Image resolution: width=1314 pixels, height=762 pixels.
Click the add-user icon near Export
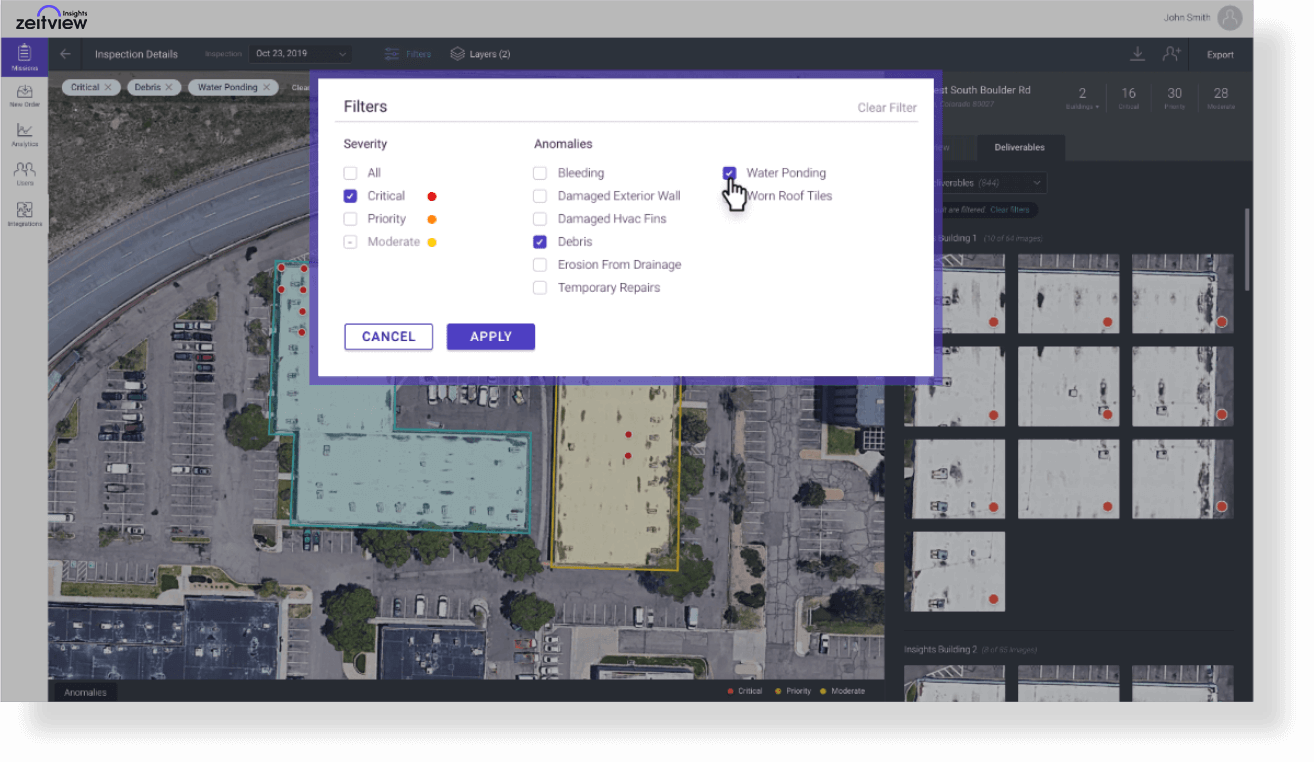point(1171,53)
